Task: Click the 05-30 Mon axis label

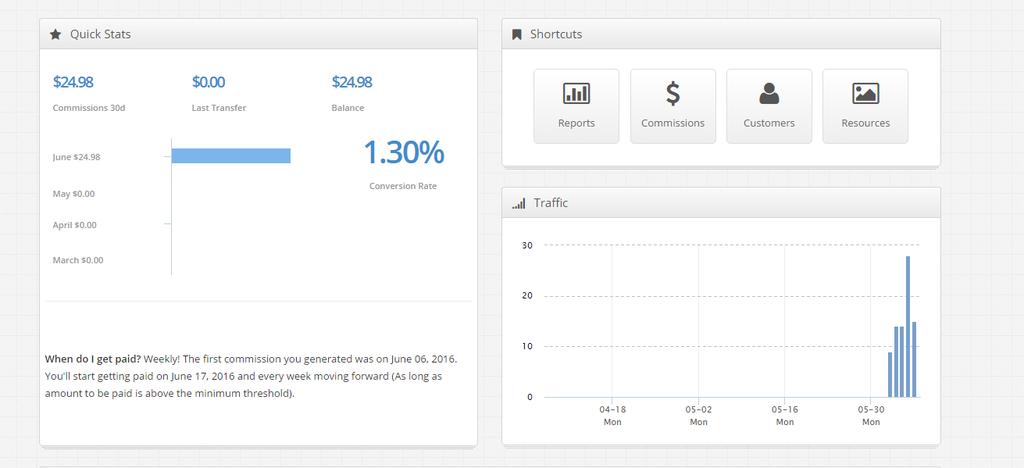Action: [x=871, y=416]
